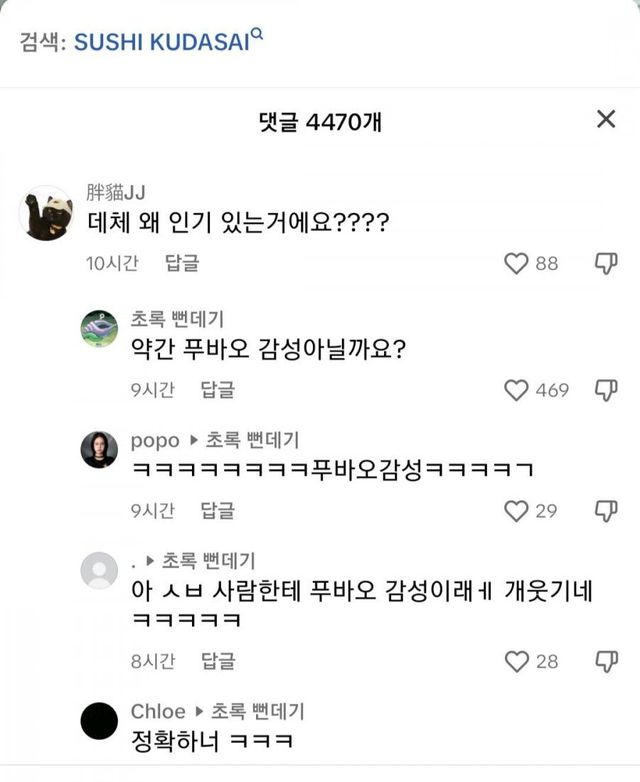Image resolution: width=640 pixels, height=782 pixels.
Task: Like the comment by 胖貓JJ
Action: tap(516, 263)
